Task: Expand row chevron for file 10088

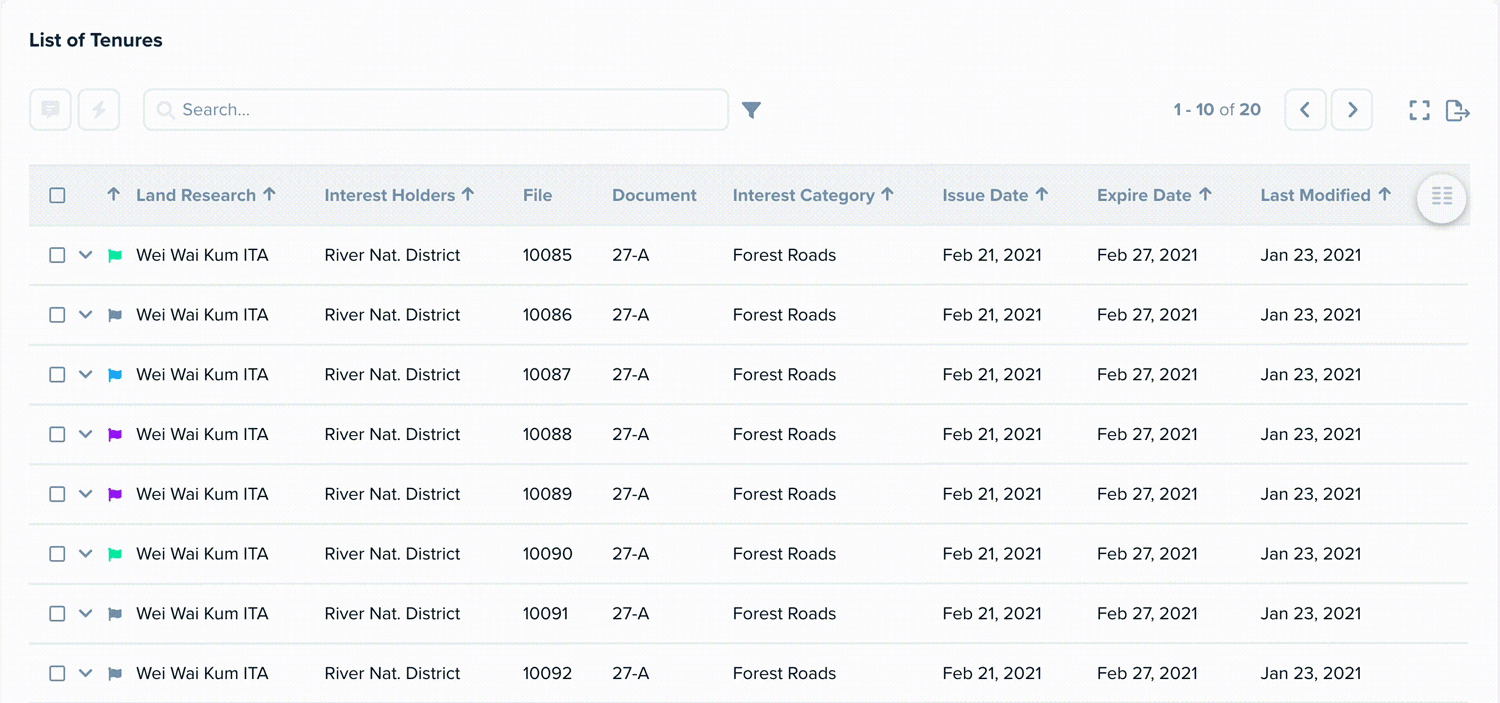Action: click(x=86, y=435)
